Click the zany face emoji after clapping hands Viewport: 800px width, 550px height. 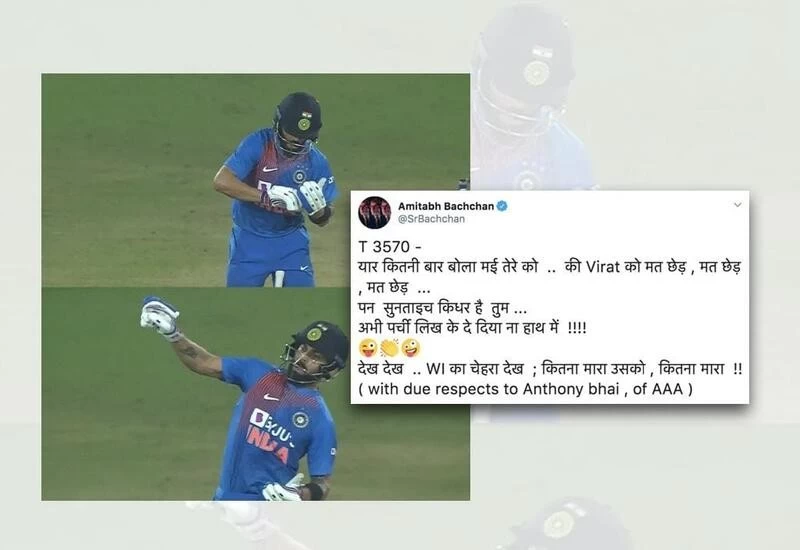(x=411, y=348)
